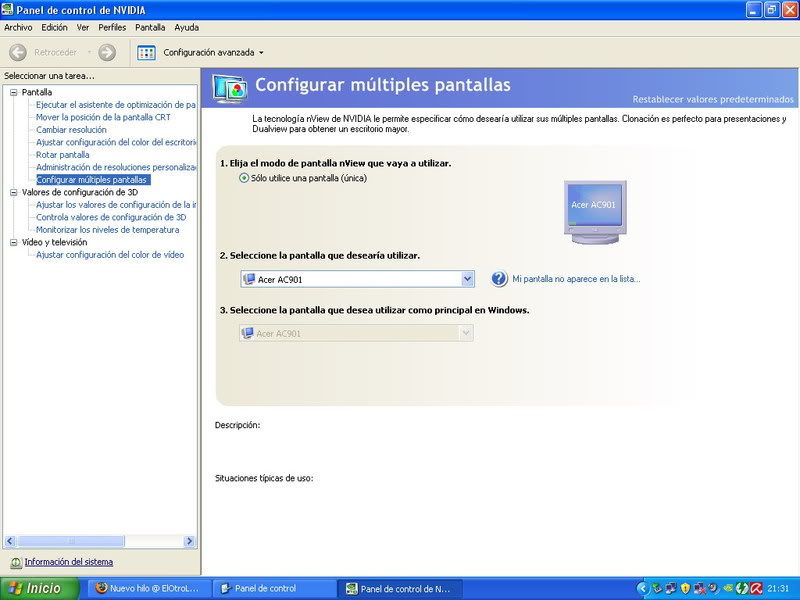Open the Back button history dropdown arrow
The height and width of the screenshot is (600, 800).
pyautogui.click(x=89, y=52)
